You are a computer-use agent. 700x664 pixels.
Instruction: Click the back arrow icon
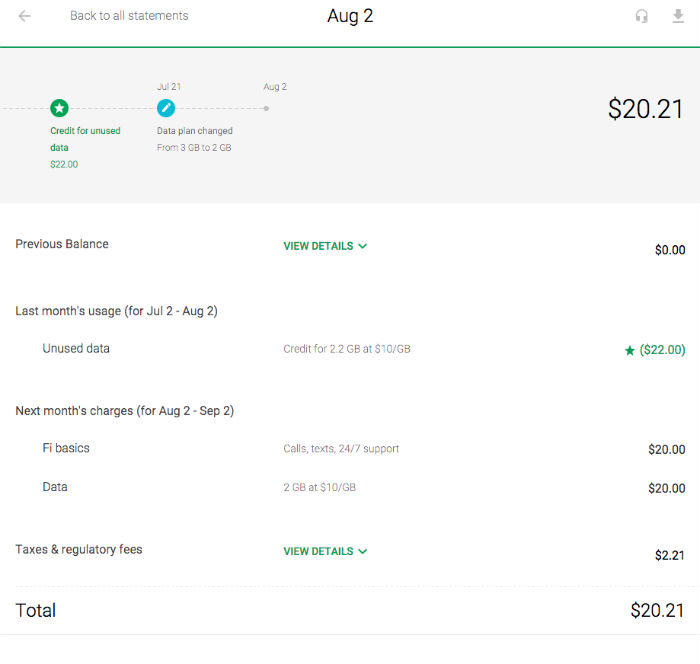24,16
